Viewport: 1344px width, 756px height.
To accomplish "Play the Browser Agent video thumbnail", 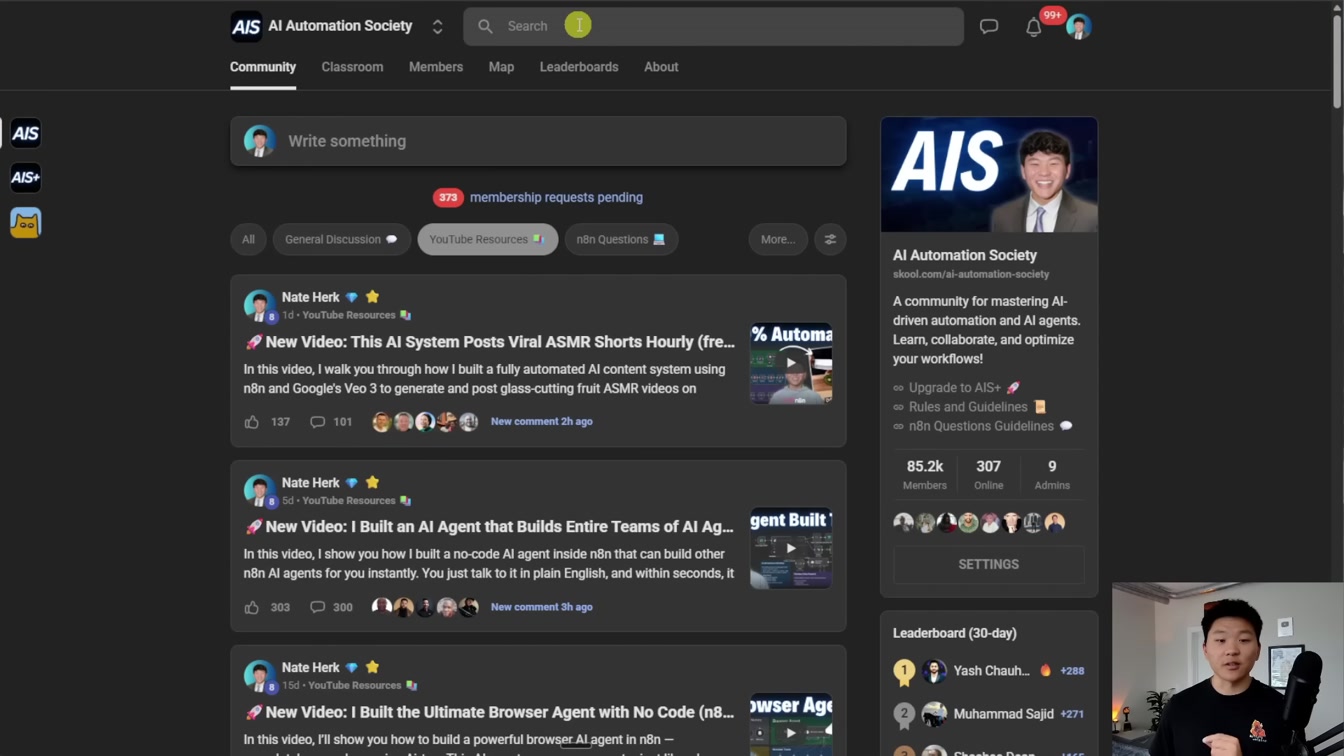I will point(791,724).
